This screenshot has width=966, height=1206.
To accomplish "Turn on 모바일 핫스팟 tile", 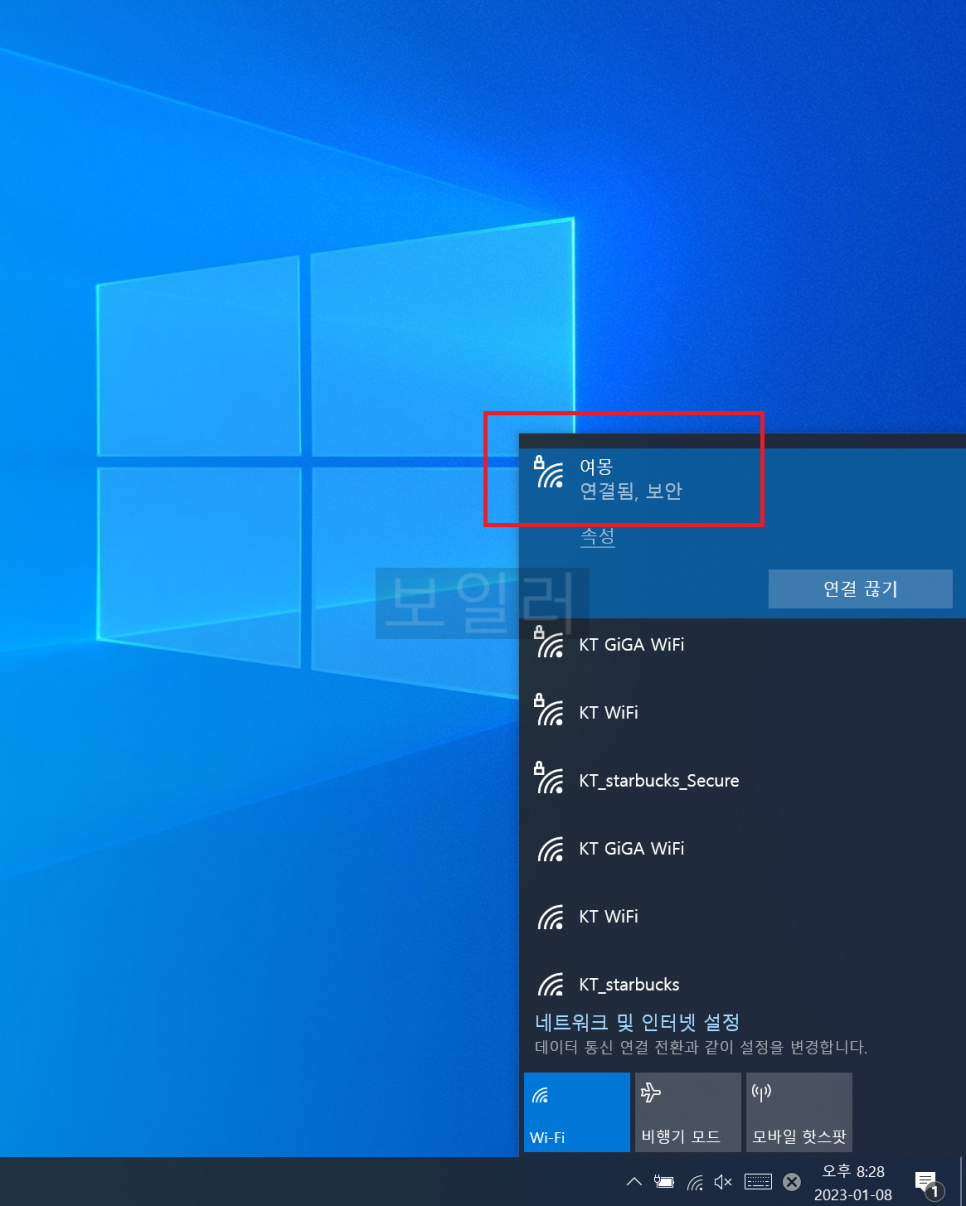I will (798, 1111).
